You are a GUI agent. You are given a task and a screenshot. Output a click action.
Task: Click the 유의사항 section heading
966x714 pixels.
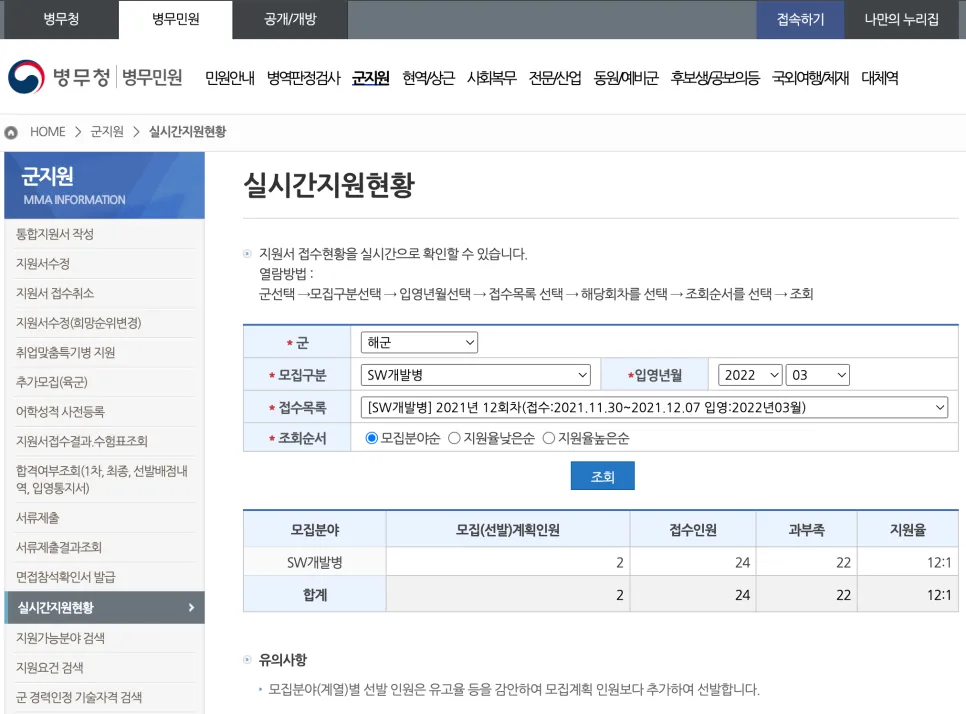(282, 660)
